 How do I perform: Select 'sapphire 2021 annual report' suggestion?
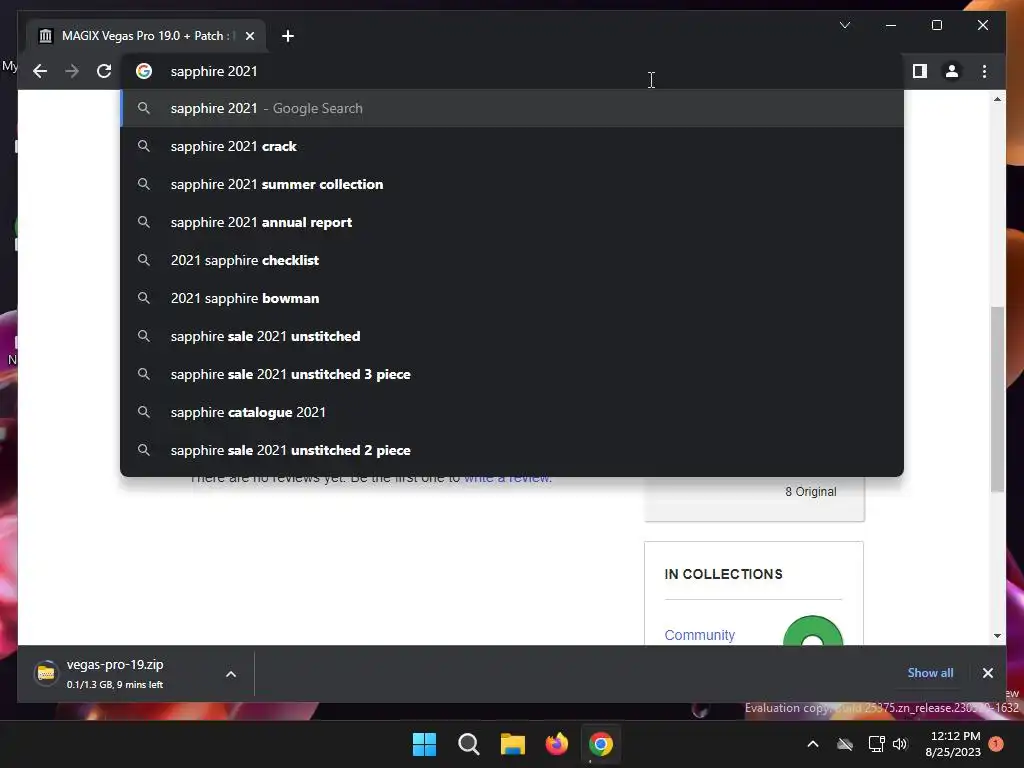[x=512, y=222]
